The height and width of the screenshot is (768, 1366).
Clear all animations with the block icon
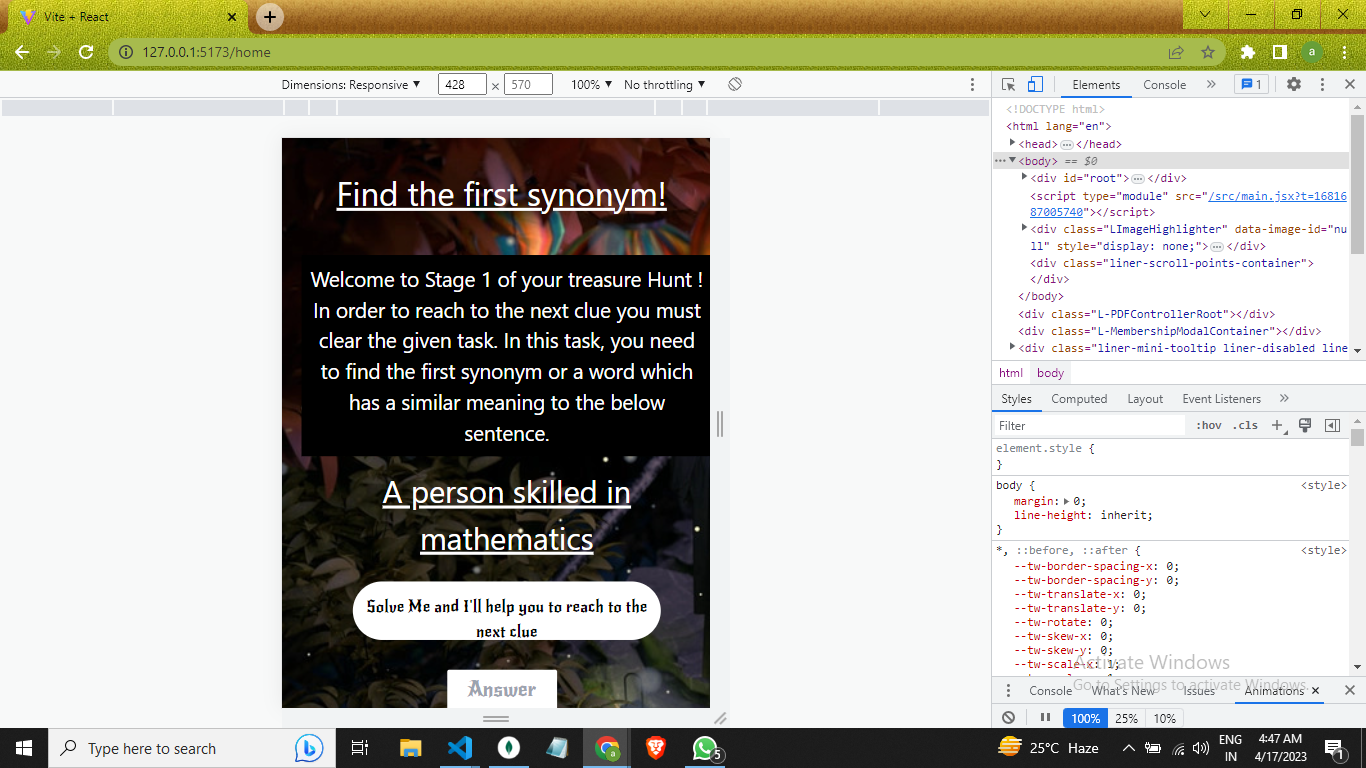[1009, 717]
